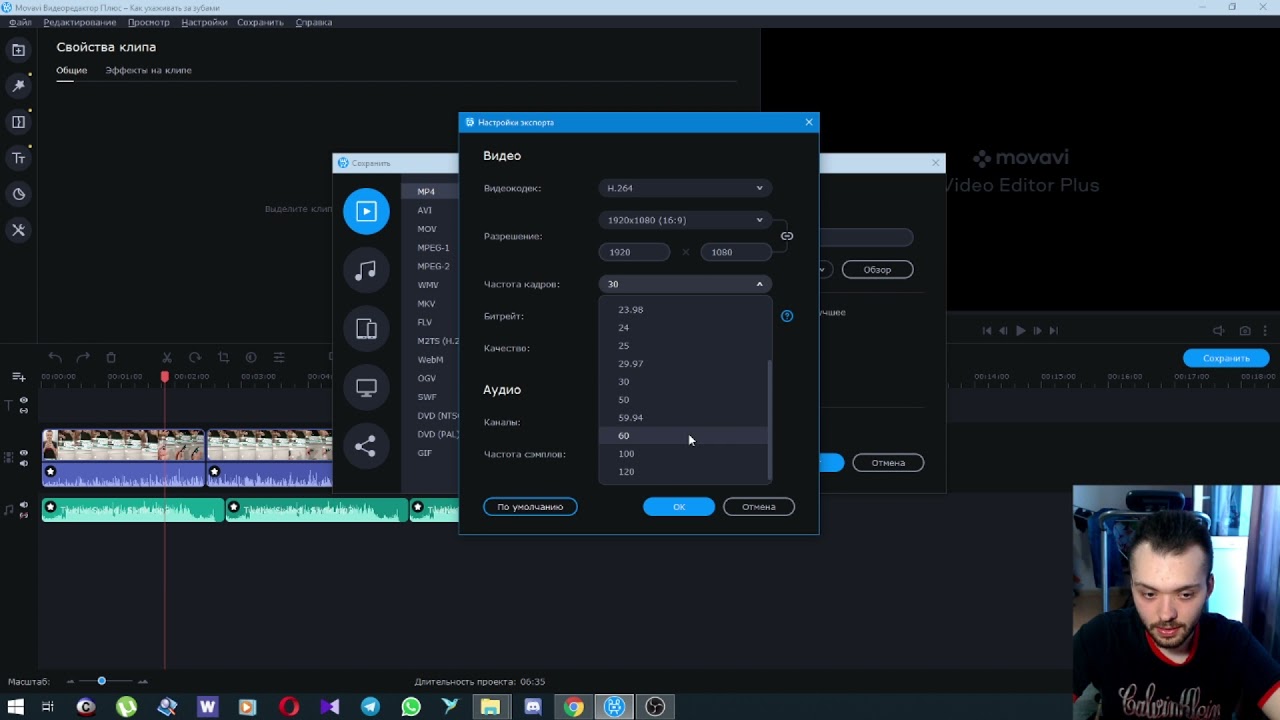Click the crop icon in timeline toolbar
Screen dimensions: 1280x720
(x=223, y=358)
